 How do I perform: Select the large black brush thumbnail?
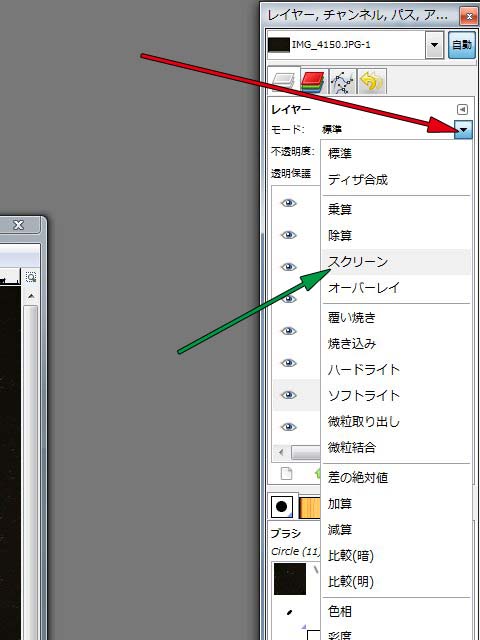click(x=290, y=579)
